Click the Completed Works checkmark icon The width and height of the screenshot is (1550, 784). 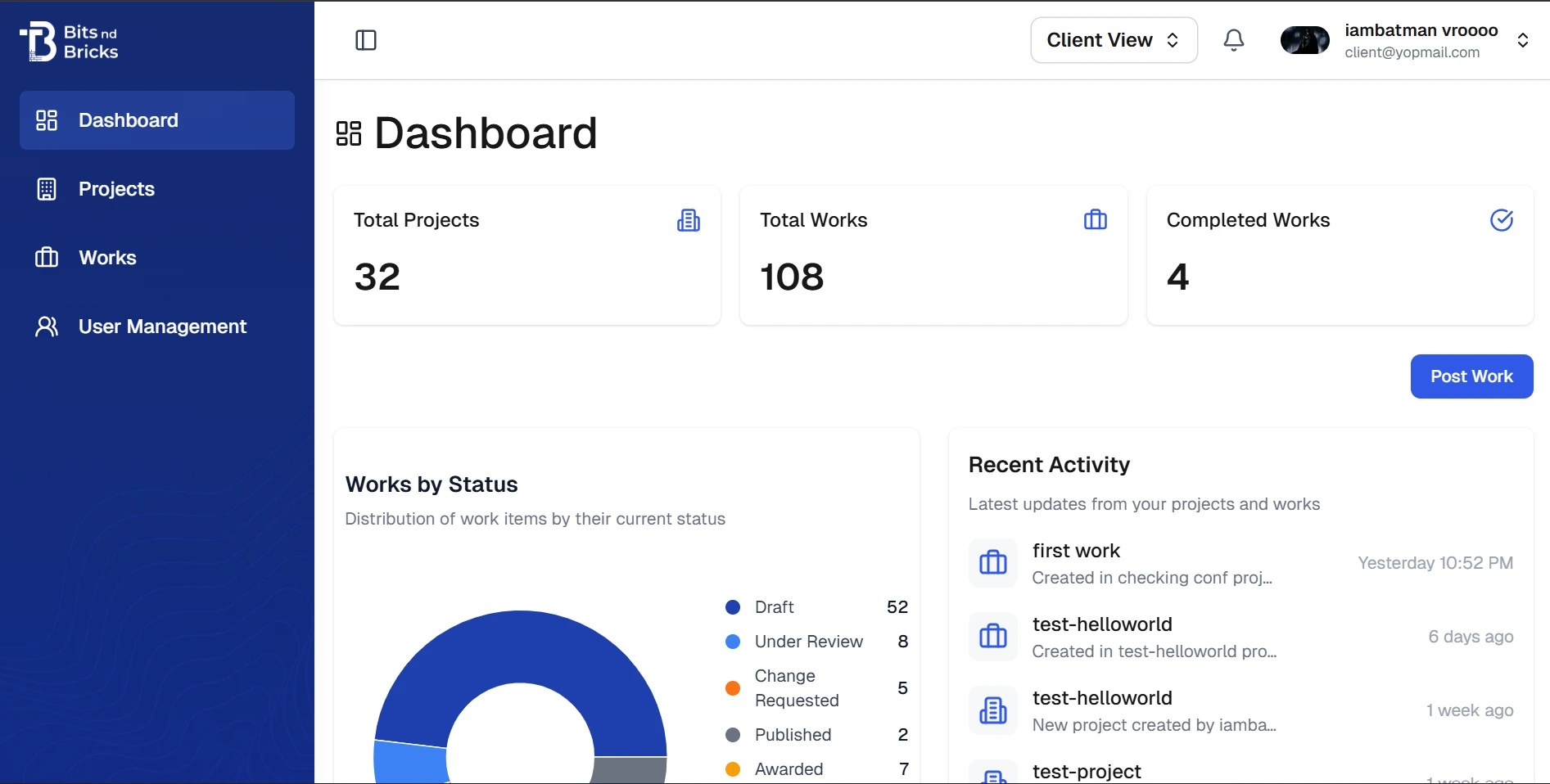(x=1501, y=220)
